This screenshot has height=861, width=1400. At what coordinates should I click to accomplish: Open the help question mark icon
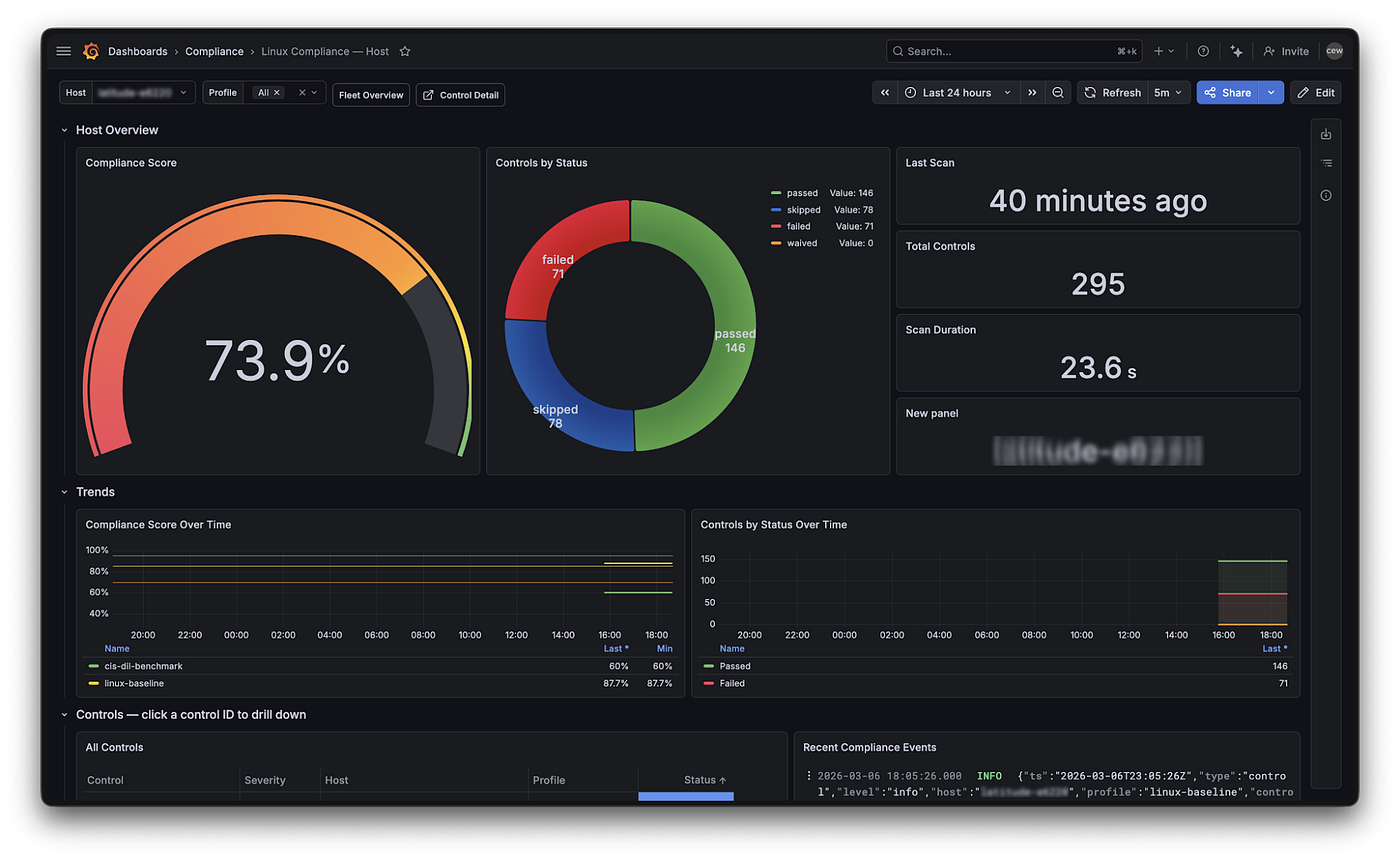coord(1203,51)
